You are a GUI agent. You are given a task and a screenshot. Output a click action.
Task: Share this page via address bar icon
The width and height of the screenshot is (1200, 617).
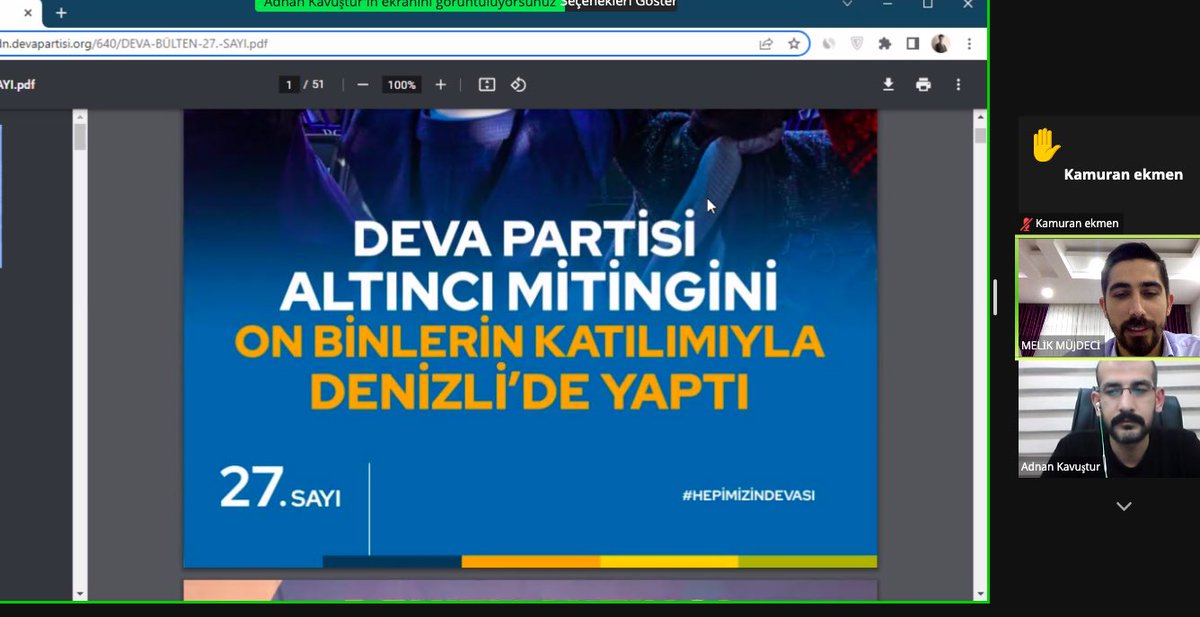click(x=766, y=44)
